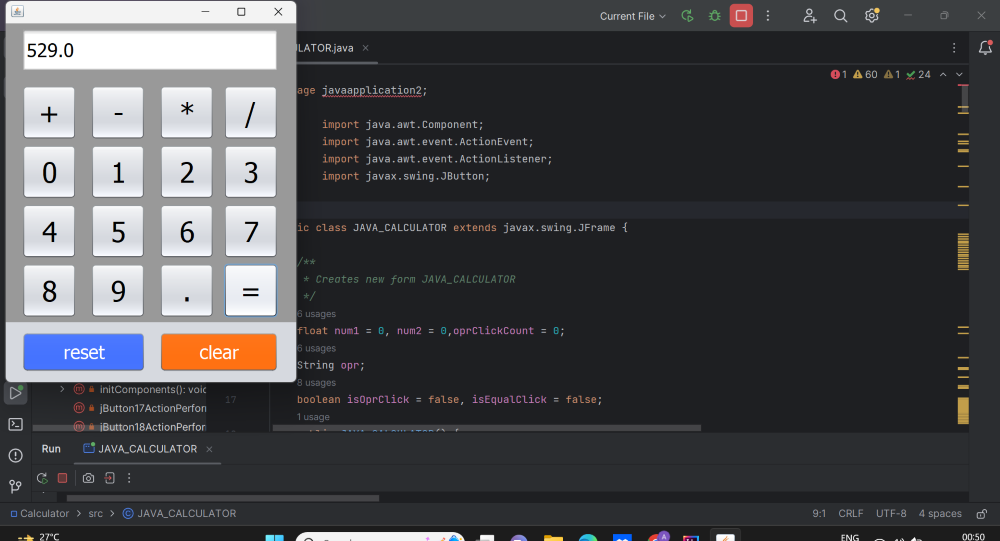1000x541 pixels.
Task: Open Search Everywhere magnifier icon
Action: click(x=841, y=16)
